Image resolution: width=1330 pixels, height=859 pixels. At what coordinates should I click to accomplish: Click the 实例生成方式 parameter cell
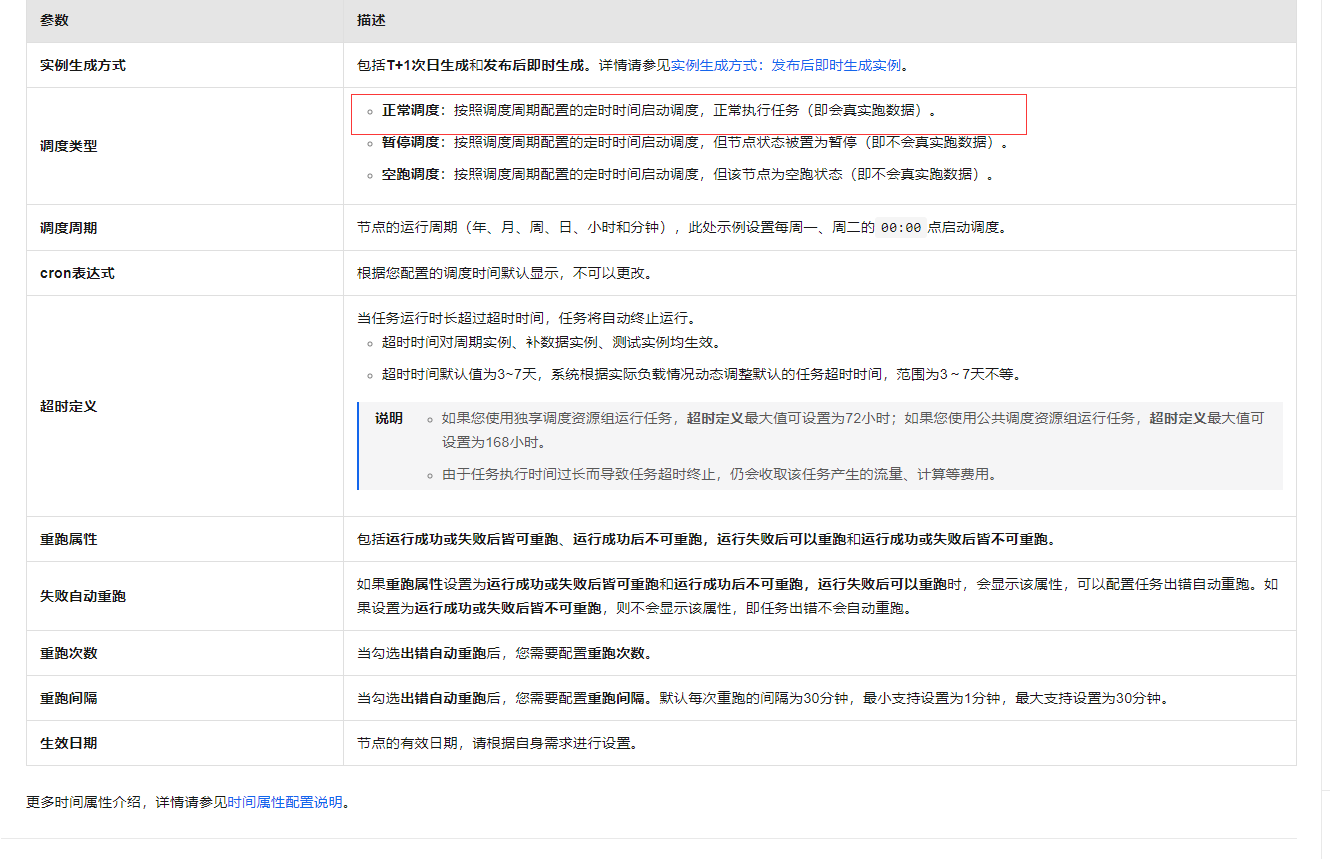(x=184, y=65)
